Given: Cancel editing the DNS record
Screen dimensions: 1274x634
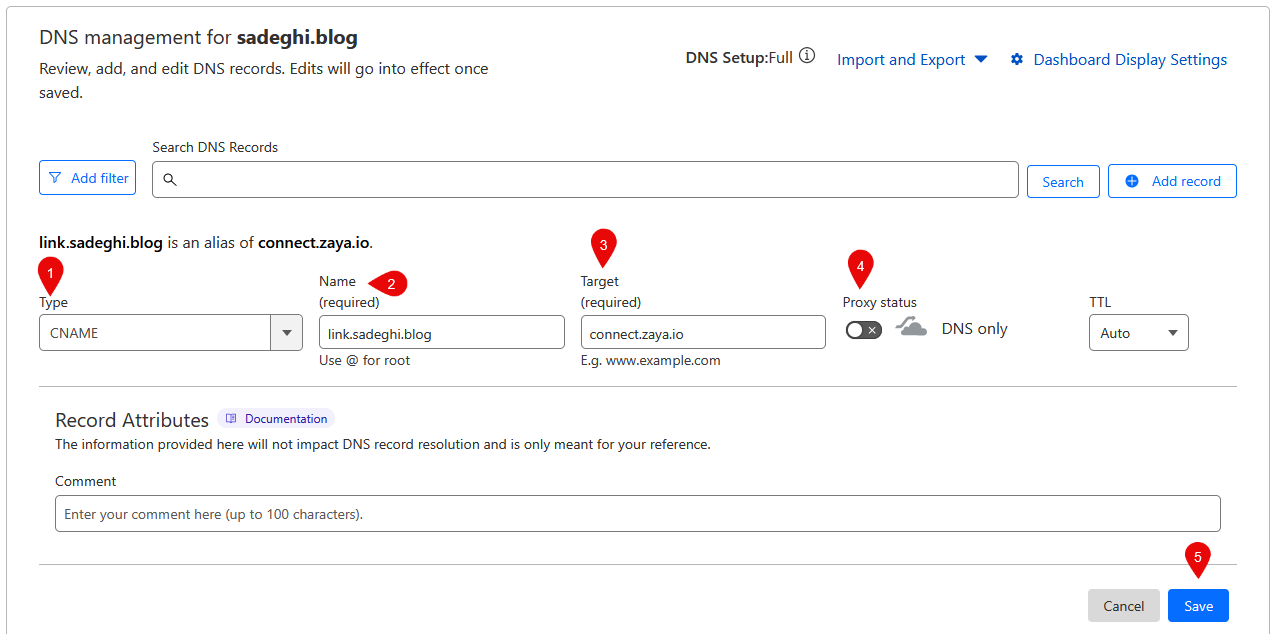Looking at the screenshot, I should (x=1123, y=606).
